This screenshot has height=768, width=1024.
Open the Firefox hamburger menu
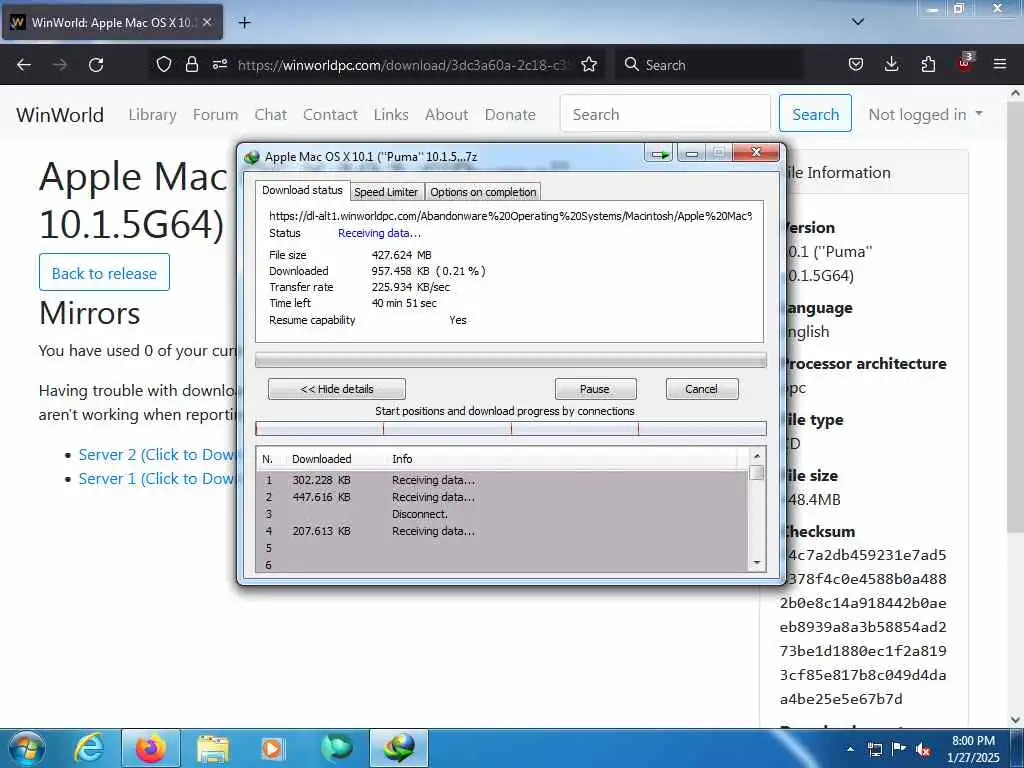tap(1000, 64)
